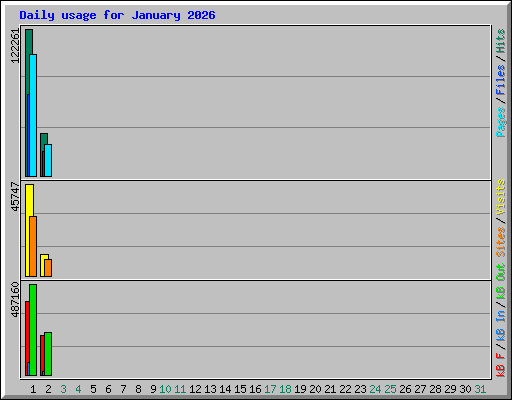The width and height of the screenshot is (512, 400).
Task: Click the 'Hits' legend label
Action: coord(501,41)
